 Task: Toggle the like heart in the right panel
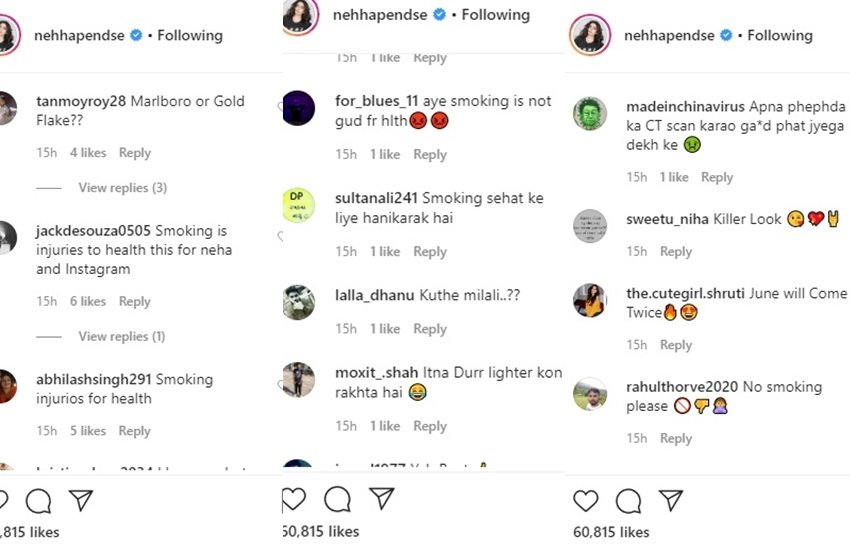[x=585, y=501]
